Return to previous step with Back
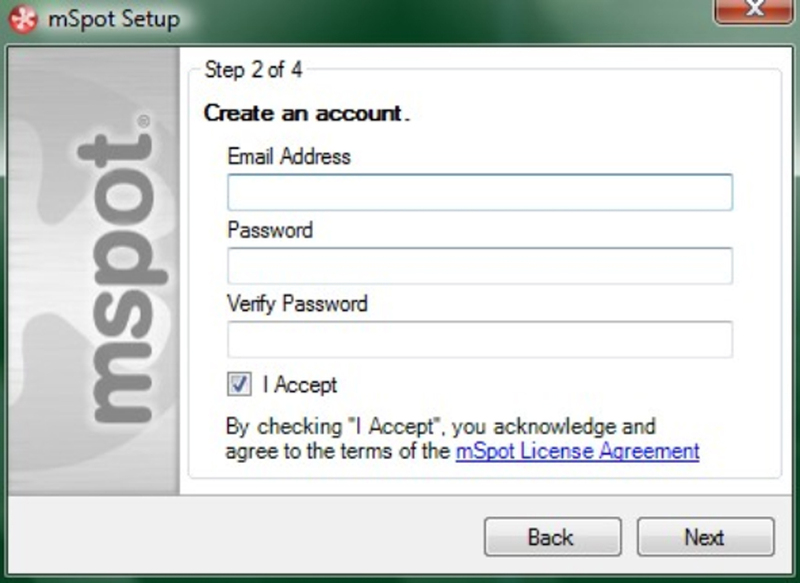This screenshot has width=800, height=583. pos(553,537)
